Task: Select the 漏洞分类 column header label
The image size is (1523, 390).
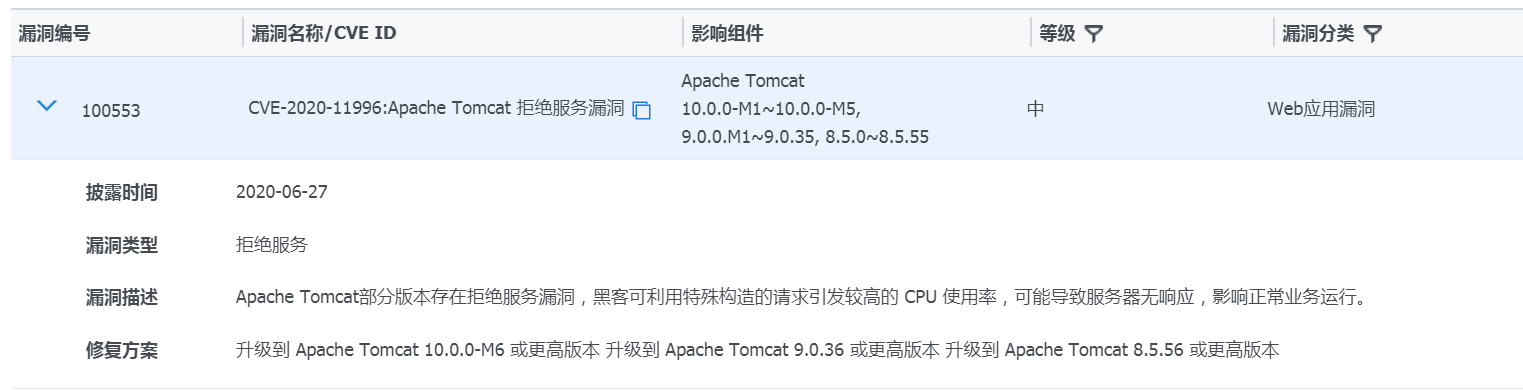Action: pyautogui.click(x=1319, y=34)
